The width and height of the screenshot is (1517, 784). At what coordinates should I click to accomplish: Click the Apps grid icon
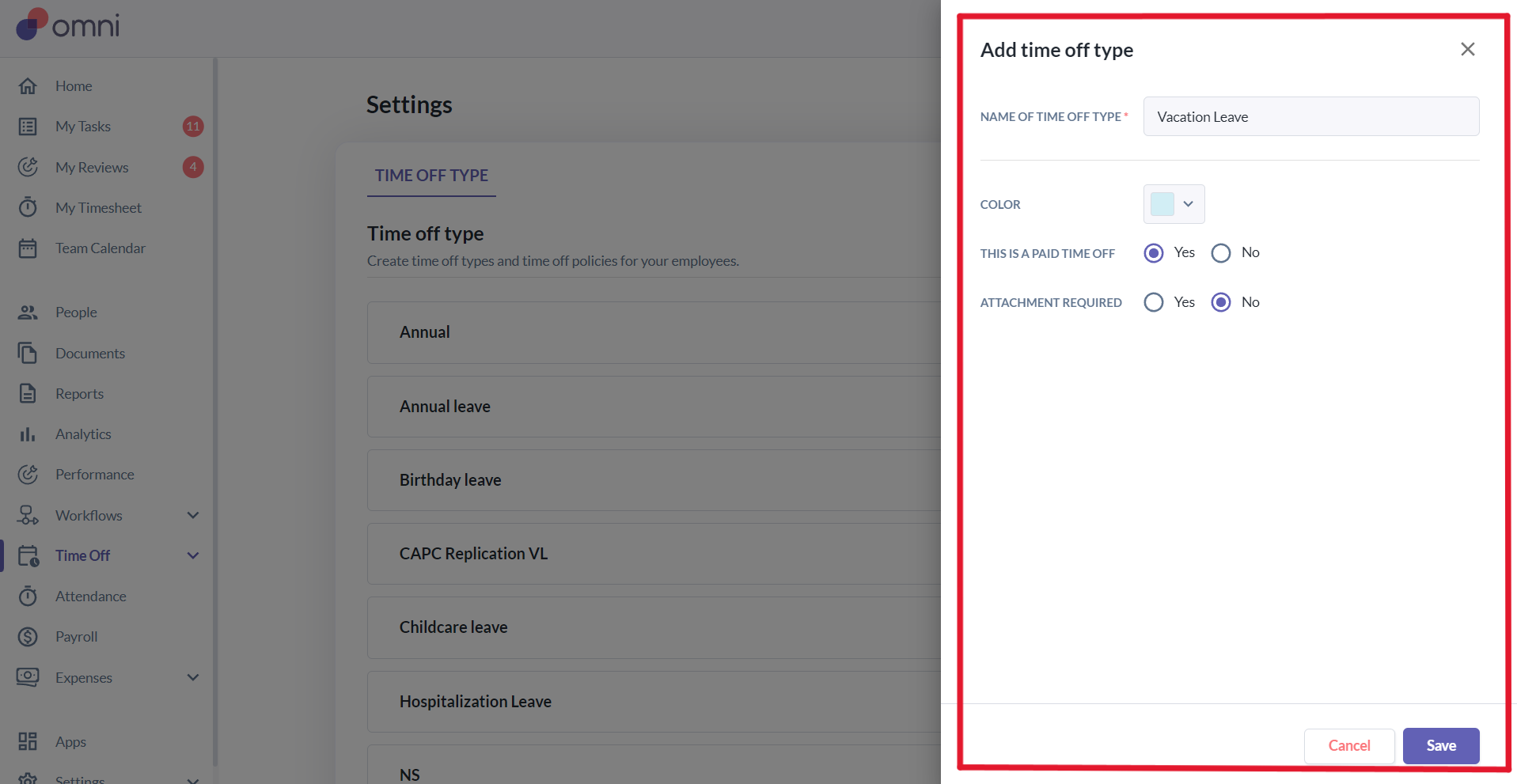tap(28, 741)
